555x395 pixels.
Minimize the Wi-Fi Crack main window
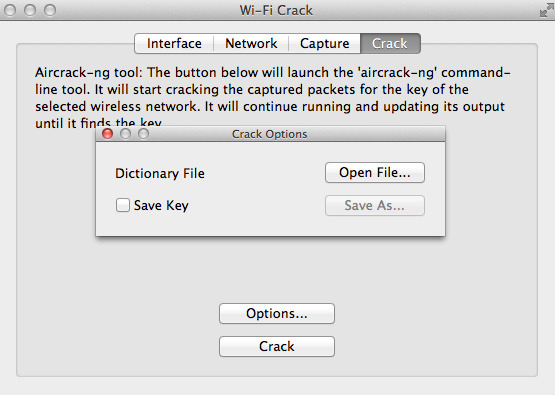pyautogui.click(x=30, y=10)
